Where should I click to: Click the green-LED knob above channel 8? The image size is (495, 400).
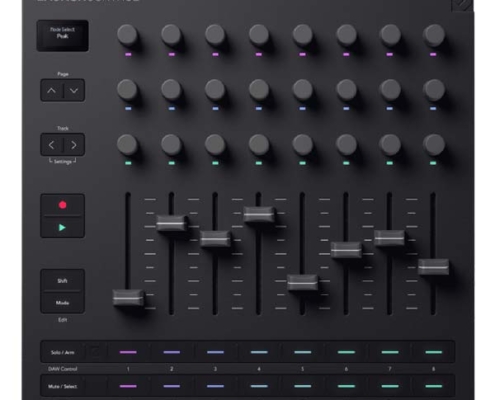(434, 144)
